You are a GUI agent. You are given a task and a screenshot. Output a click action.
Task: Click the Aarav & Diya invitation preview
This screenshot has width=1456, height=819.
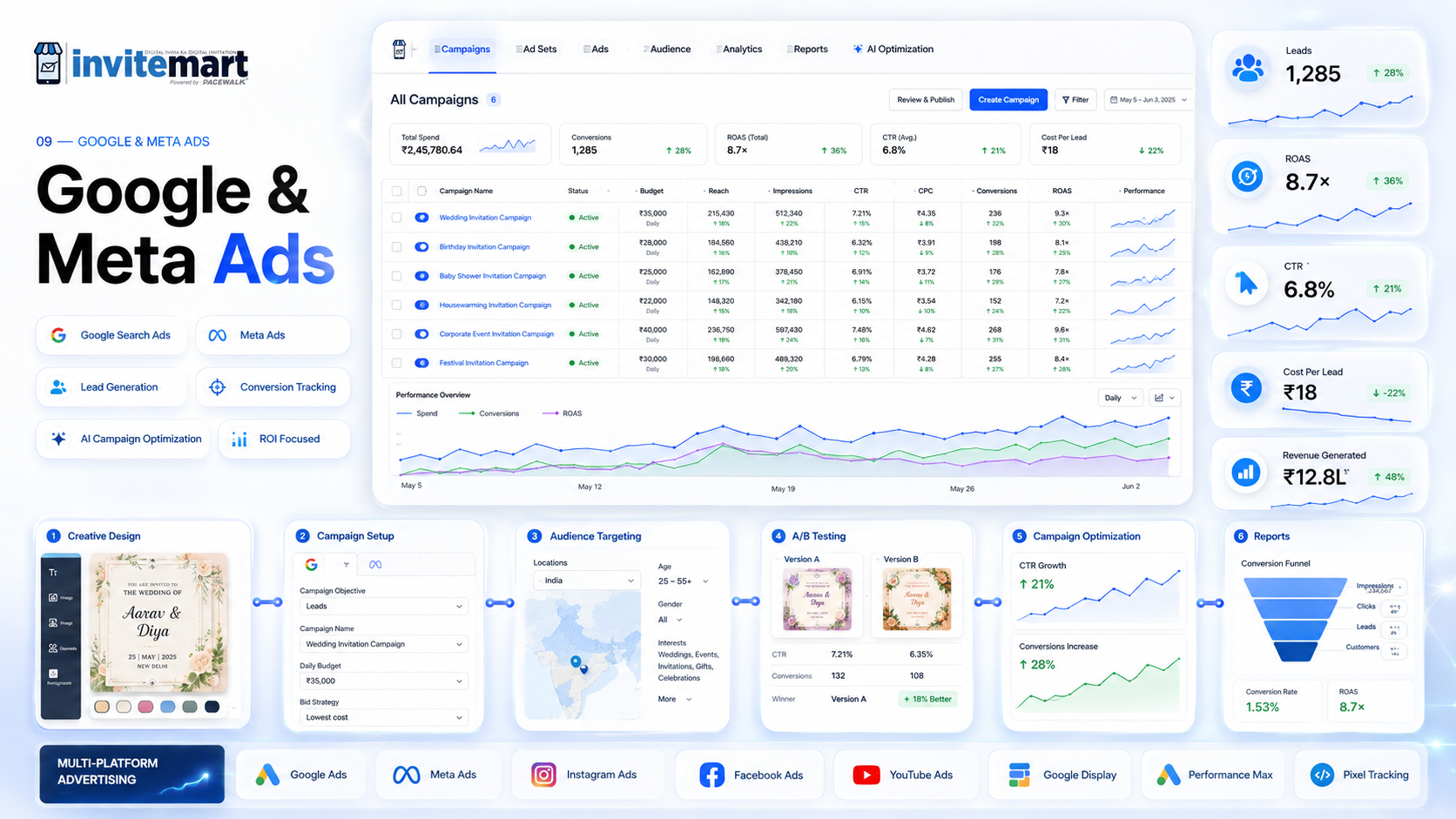(158, 624)
